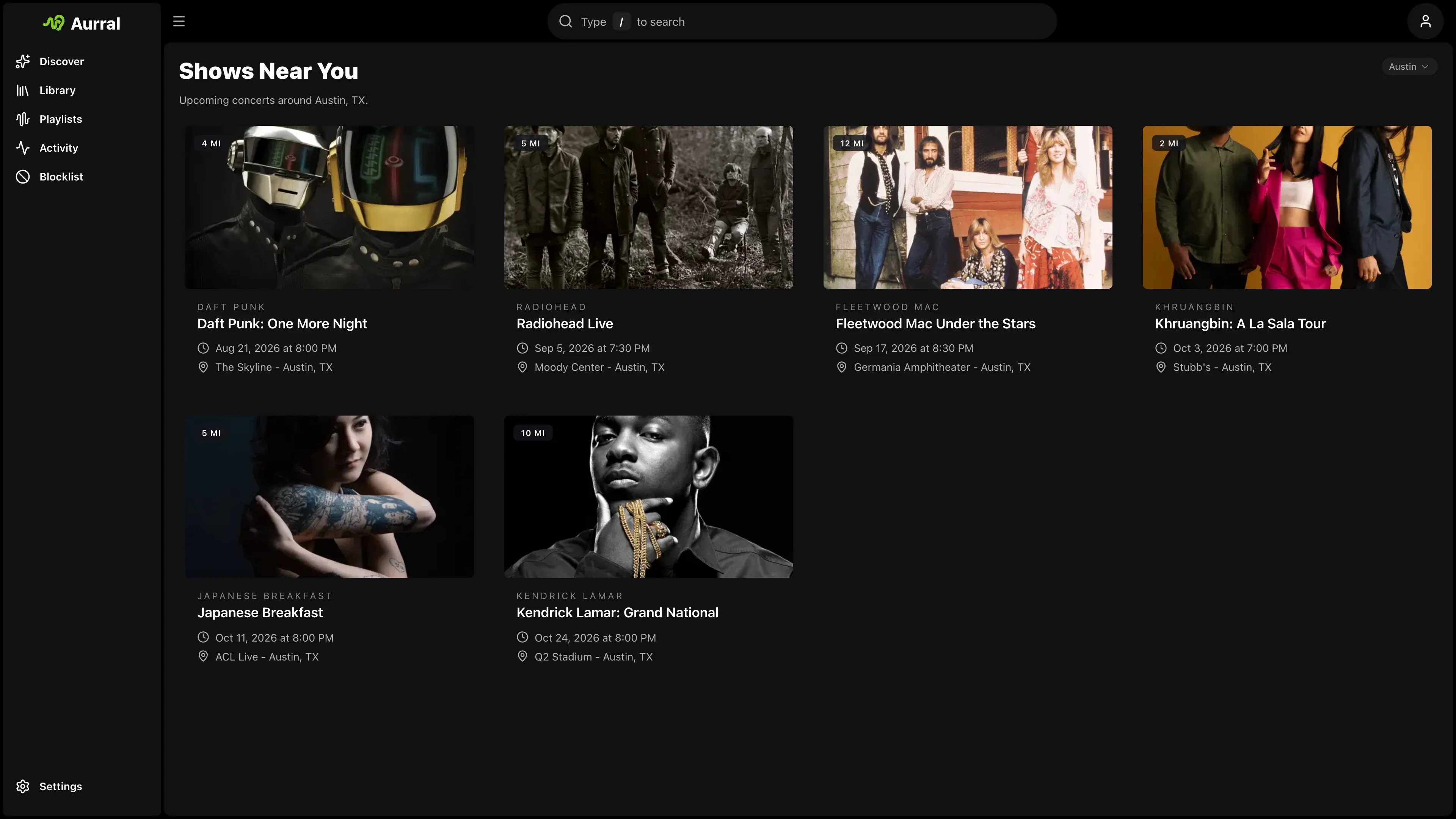Image resolution: width=1456 pixels, height=819 pixels.
Task: Click the pin icon beside The Skyline
Action: click(x=203, y=367)
